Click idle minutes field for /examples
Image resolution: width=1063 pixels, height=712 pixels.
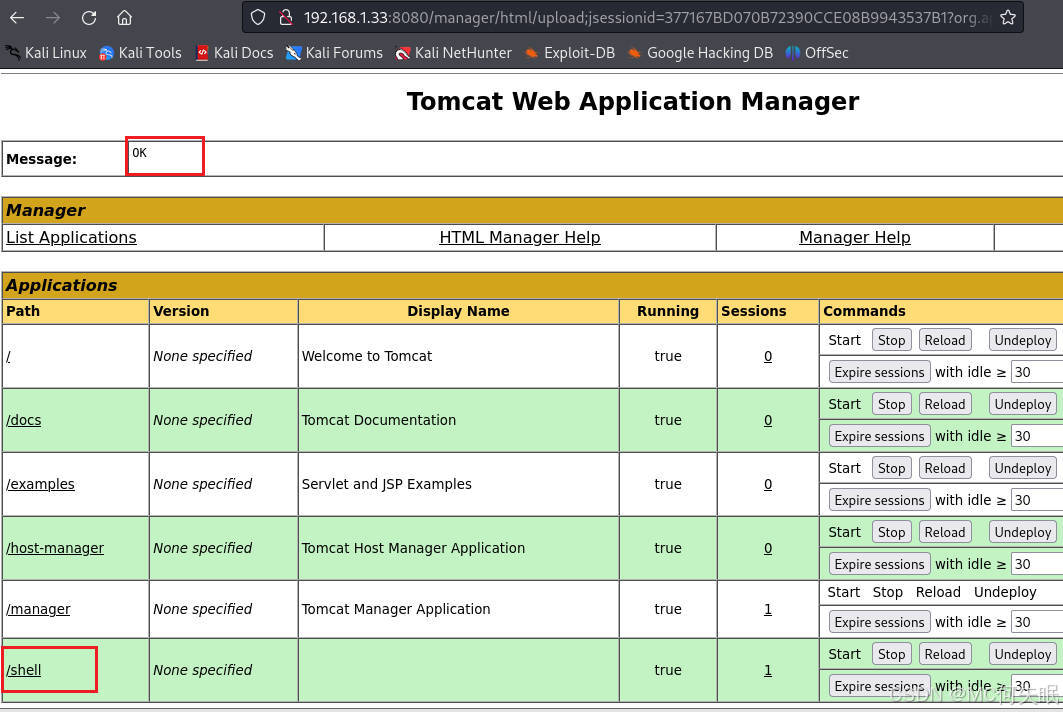pos(1037,500)
